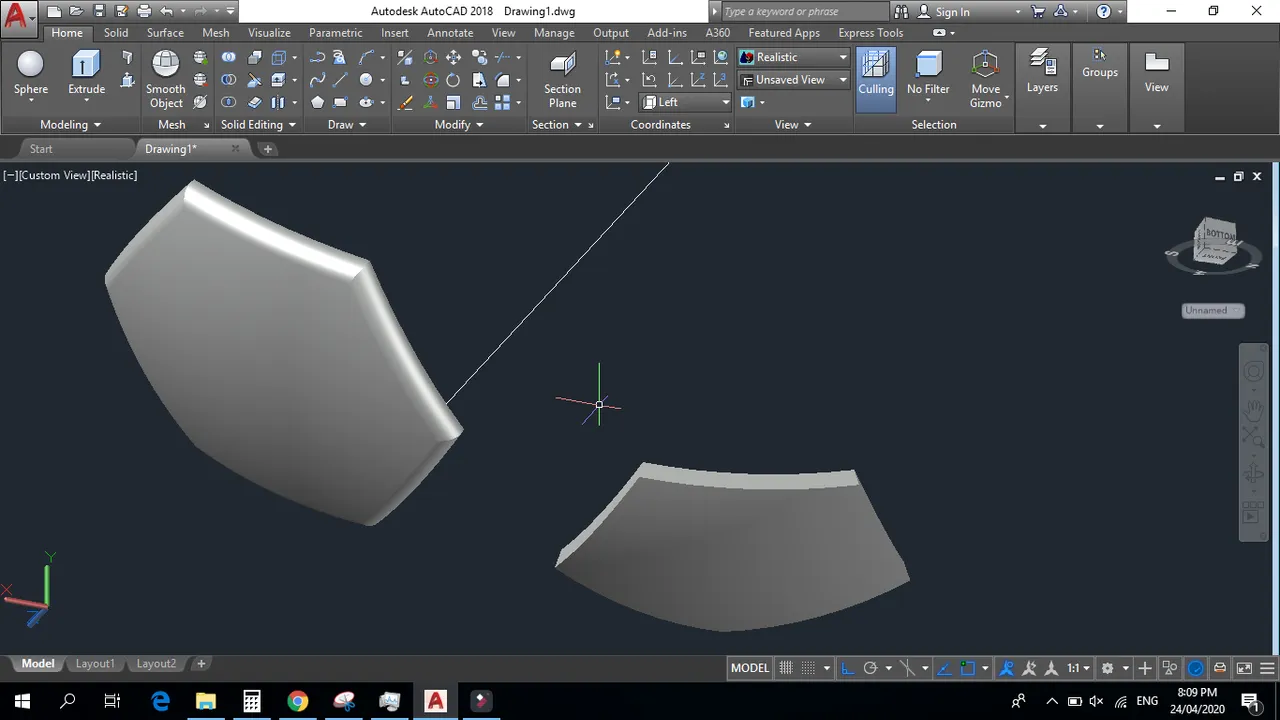Open Chrome from the Windows taskbar
1280x720 pixels.
[x=297, y=700]
